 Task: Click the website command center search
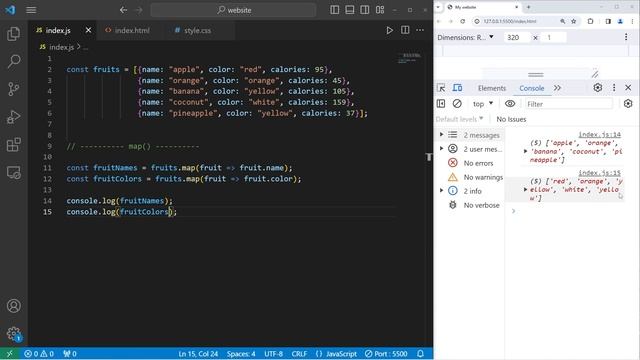pos(233,10)
